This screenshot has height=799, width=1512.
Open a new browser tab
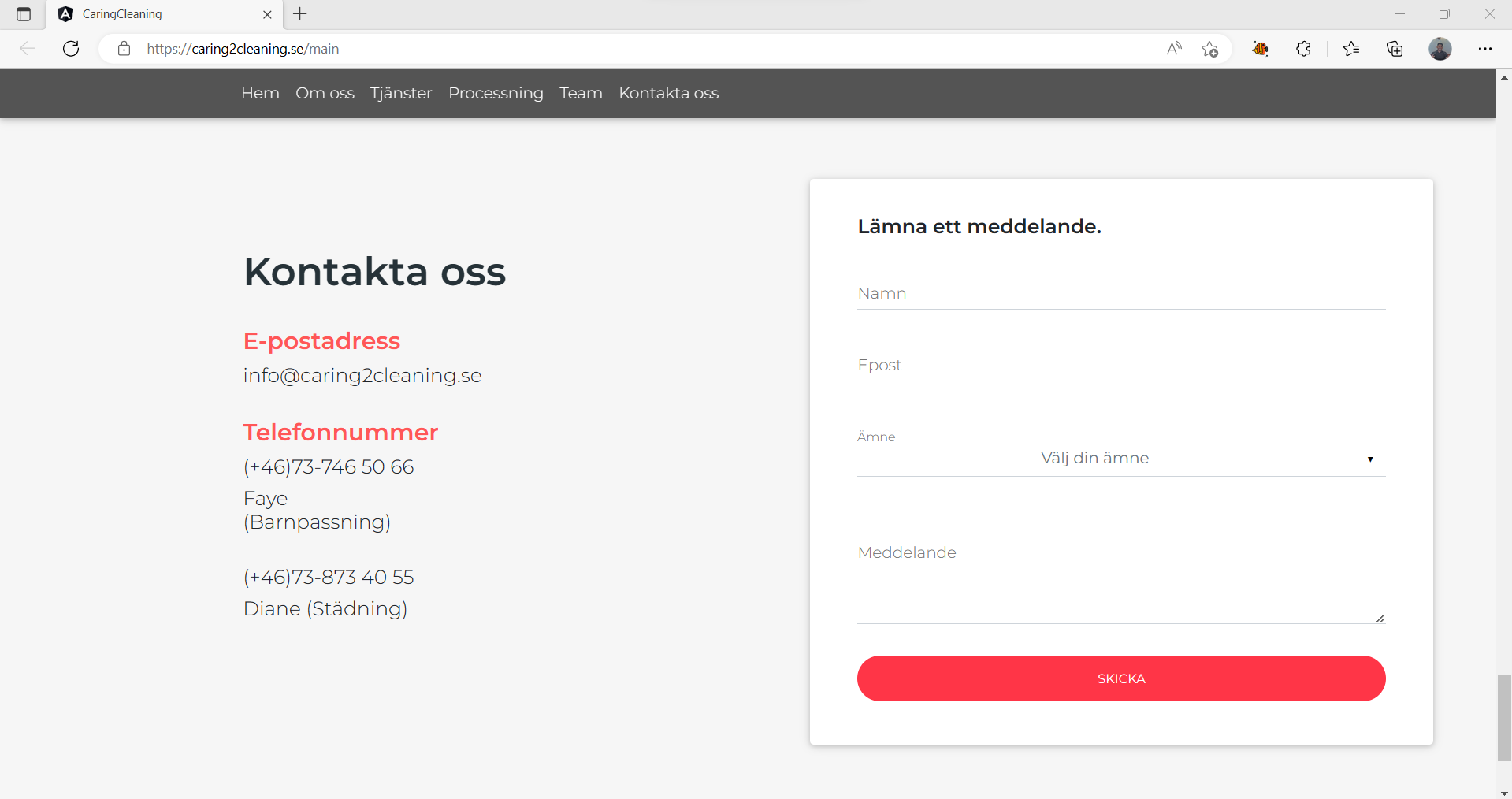pos(300,14)
